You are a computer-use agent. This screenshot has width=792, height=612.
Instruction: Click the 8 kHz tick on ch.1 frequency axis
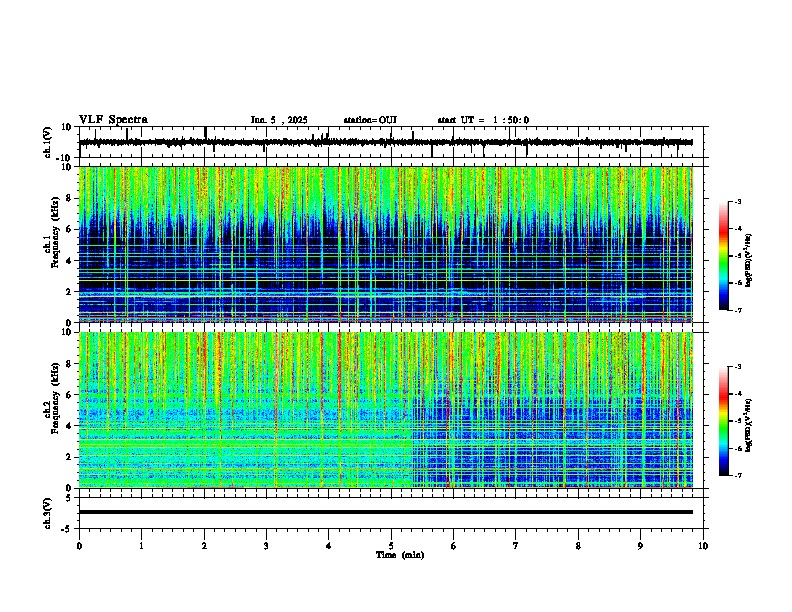(x=69, y=198)
